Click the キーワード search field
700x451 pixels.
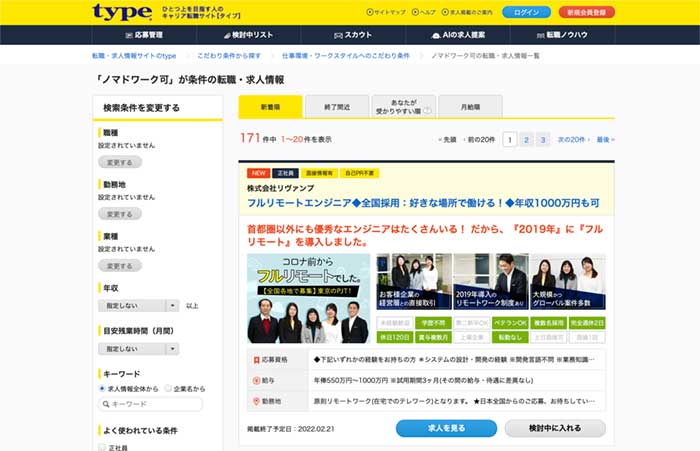click(x=150, y=404)
